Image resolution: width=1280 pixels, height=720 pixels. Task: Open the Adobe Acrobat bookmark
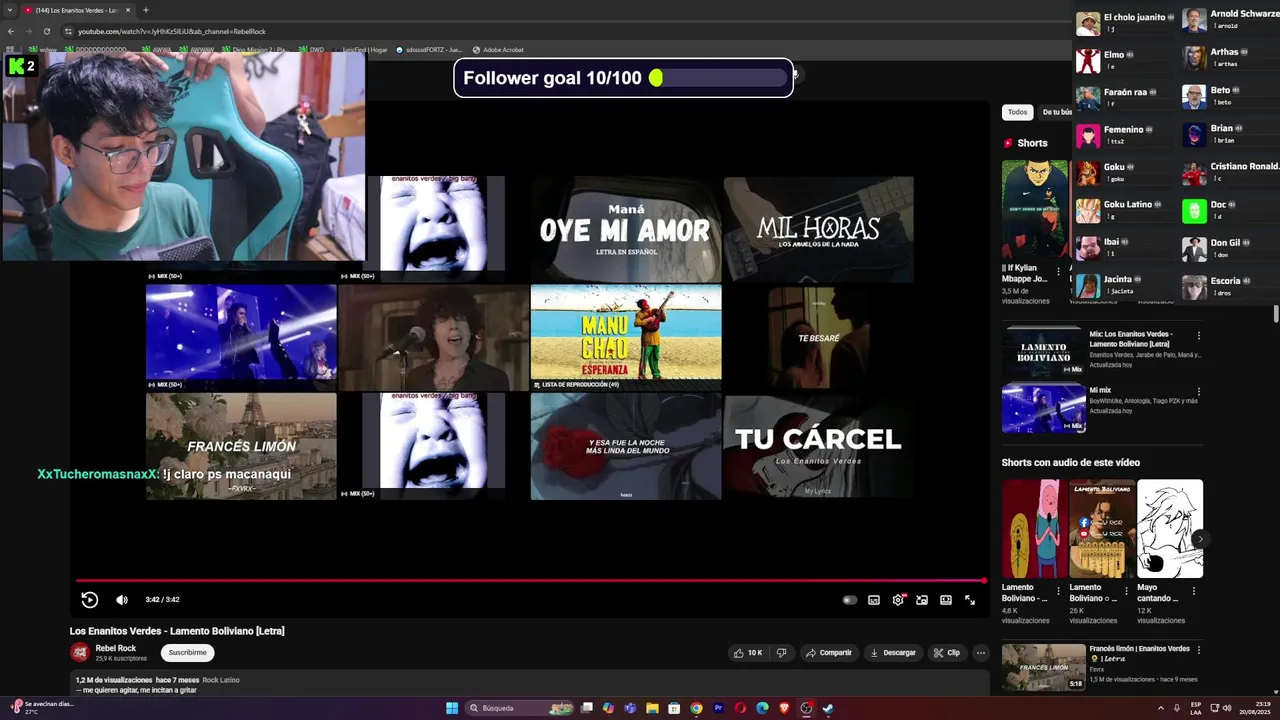(x=497, y=49)
